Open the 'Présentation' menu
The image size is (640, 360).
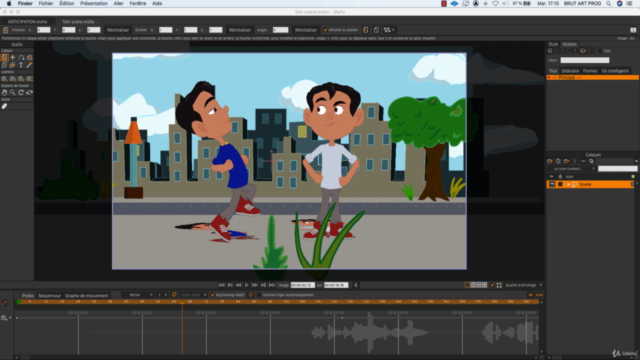[93, 3]
